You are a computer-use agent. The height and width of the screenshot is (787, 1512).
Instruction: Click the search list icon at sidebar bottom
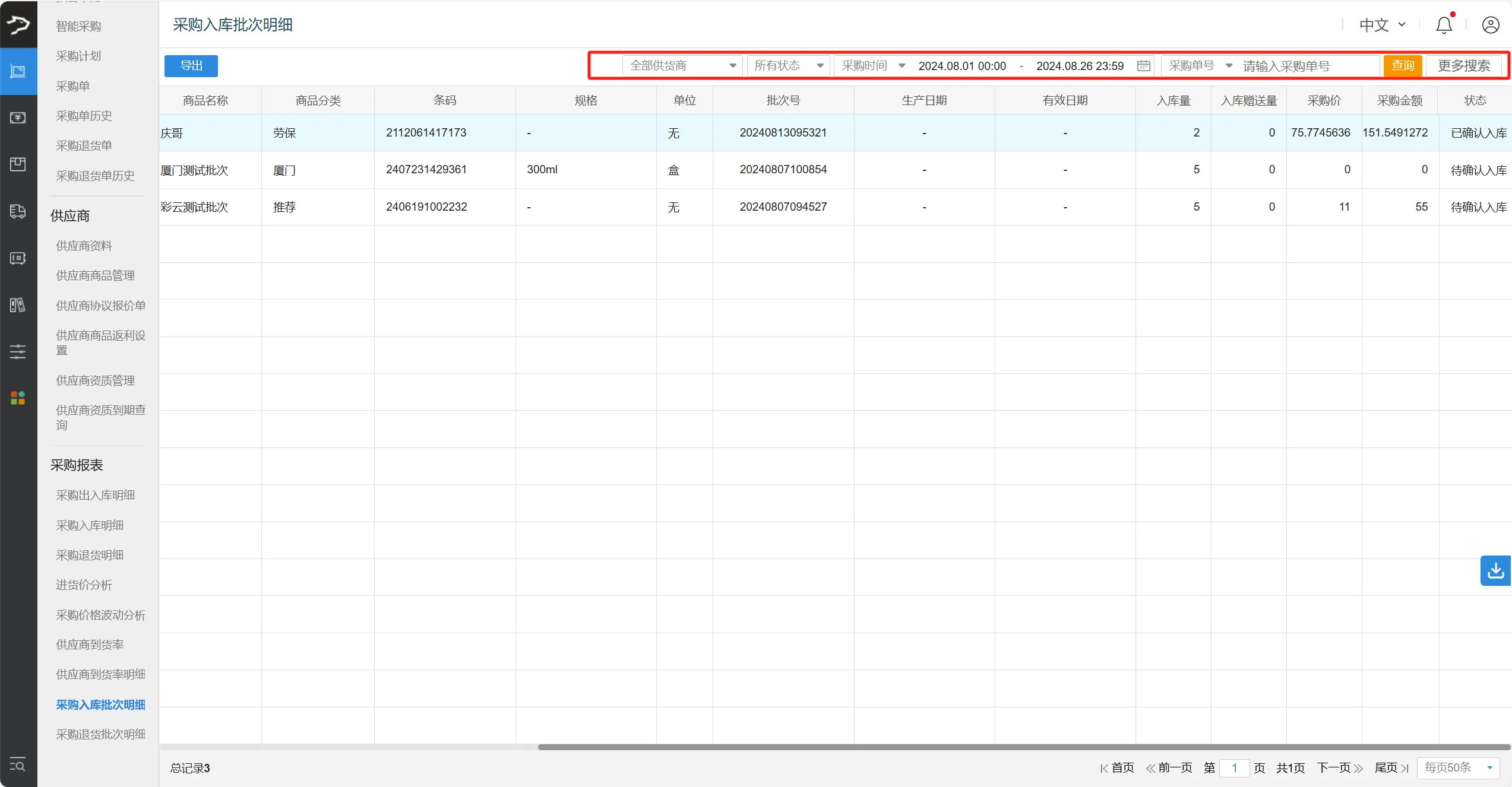pos(18,764)
